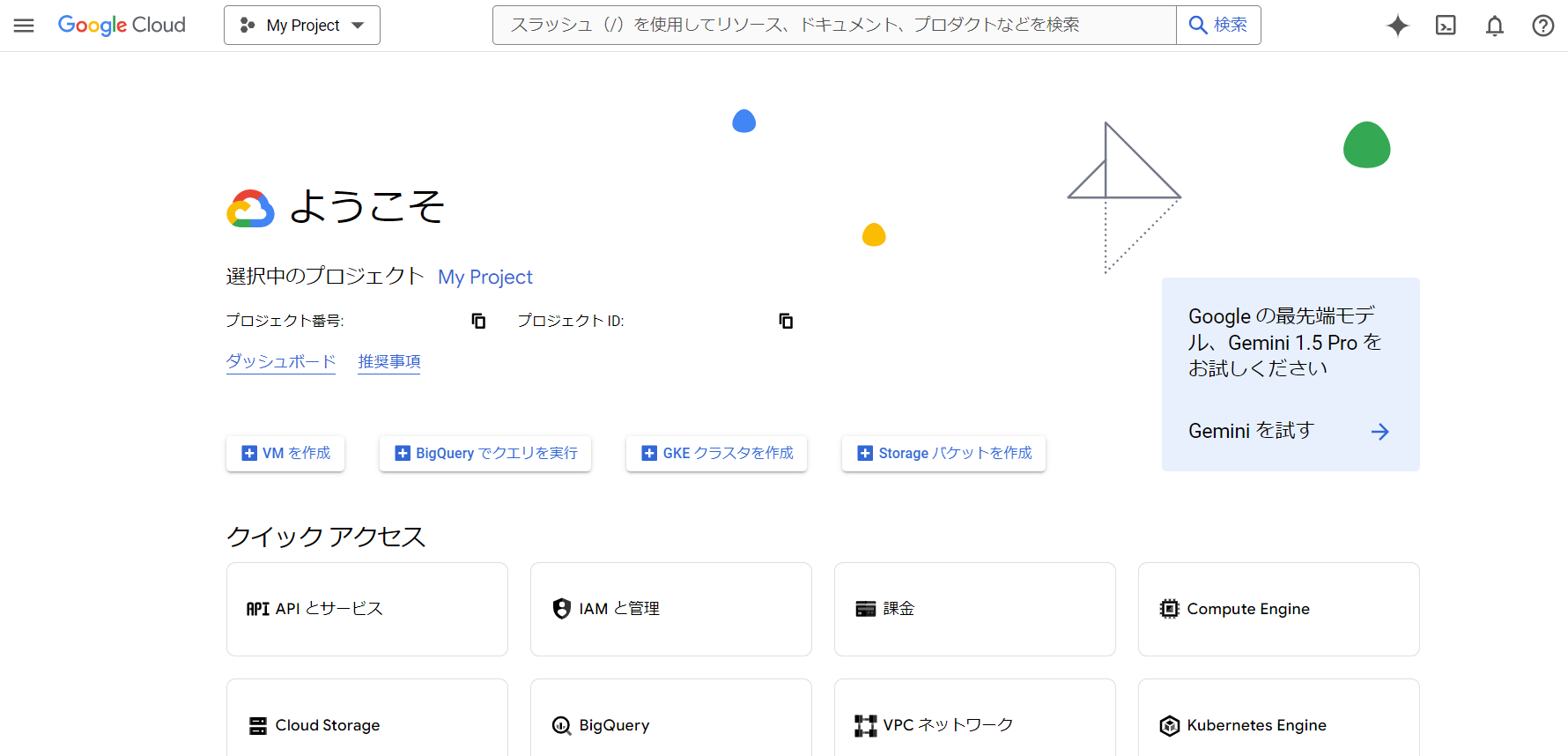The image size is (1568, 756).
Task: Open Gemini AI sparkle icon
Action: point(1397,26)
